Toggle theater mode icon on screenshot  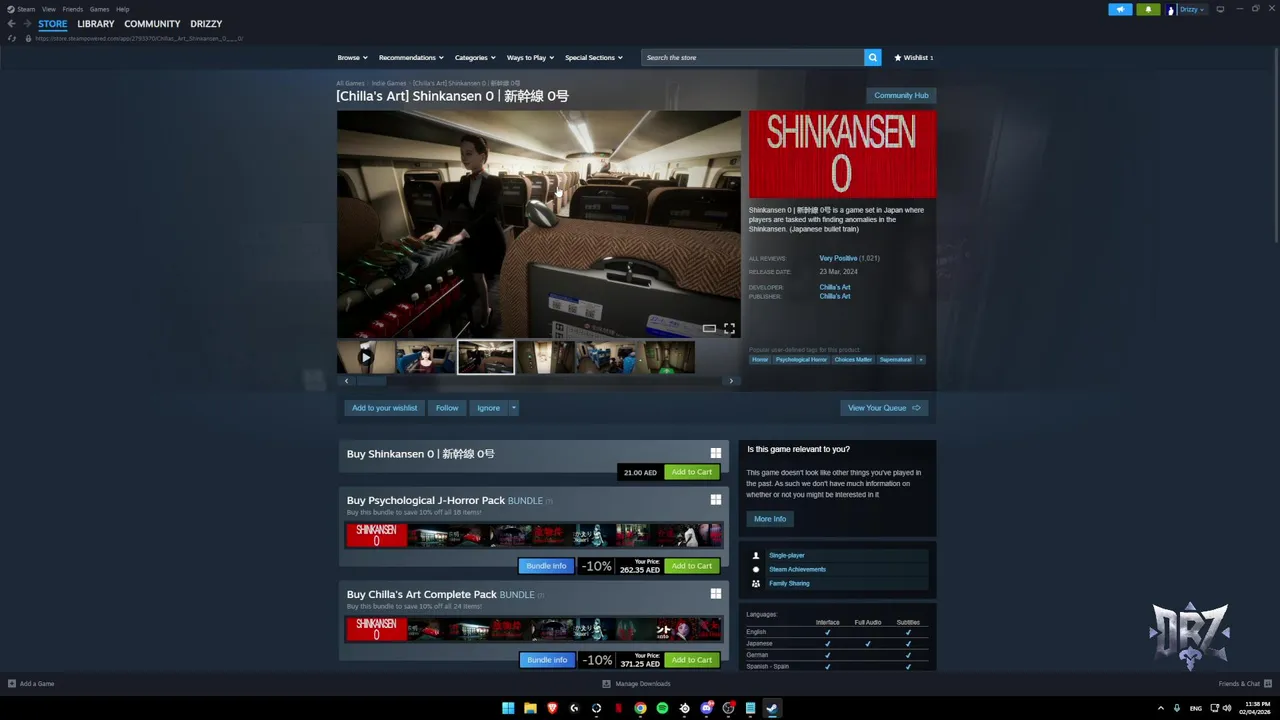(709, 328)
